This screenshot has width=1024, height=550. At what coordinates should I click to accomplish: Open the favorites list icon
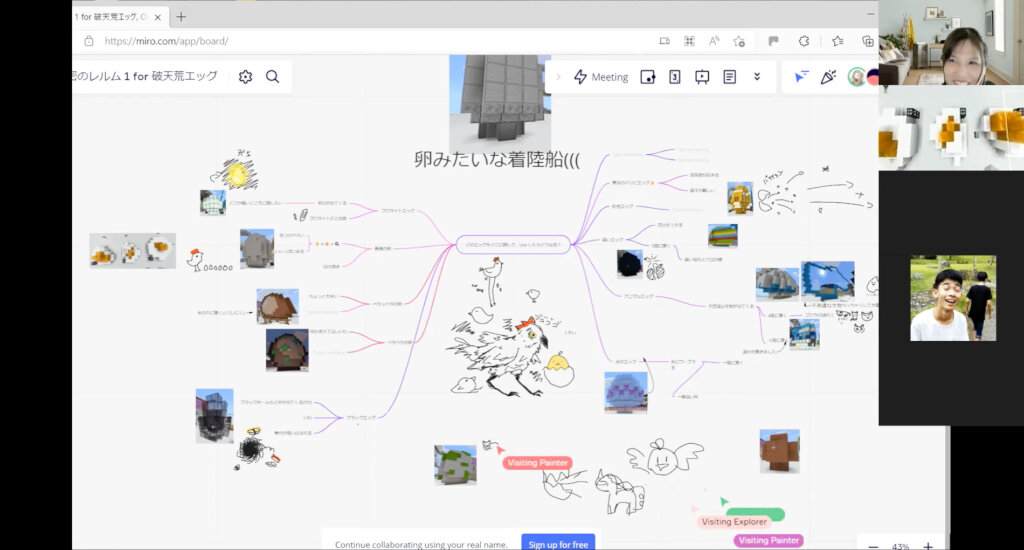tap(838, 41)
